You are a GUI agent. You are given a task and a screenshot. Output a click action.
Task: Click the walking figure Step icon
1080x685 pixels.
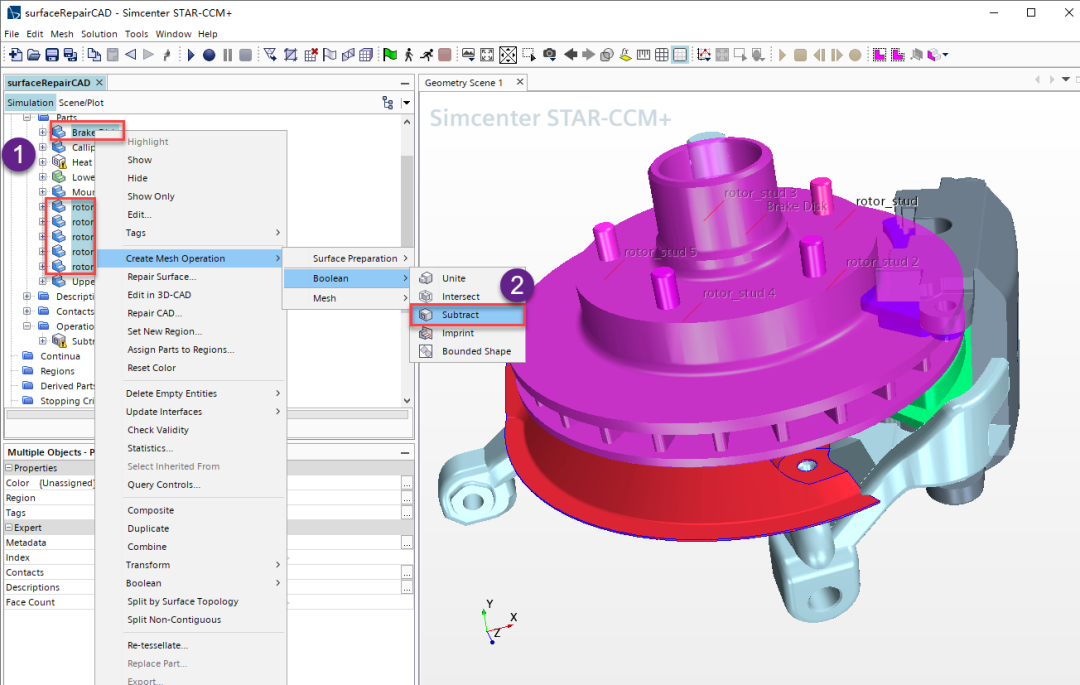coord(408,55)
